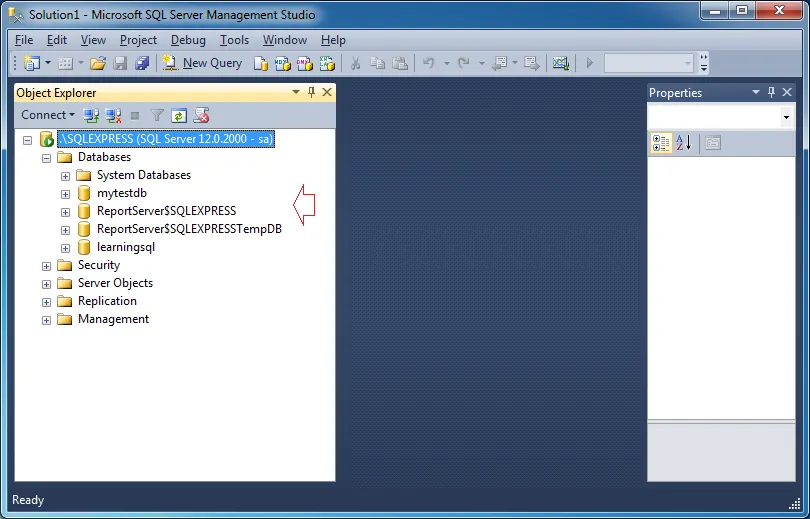The width and height of the screenshot is (810, 519).
Task: Click the Property Pages icon
Action: [713, 143]
